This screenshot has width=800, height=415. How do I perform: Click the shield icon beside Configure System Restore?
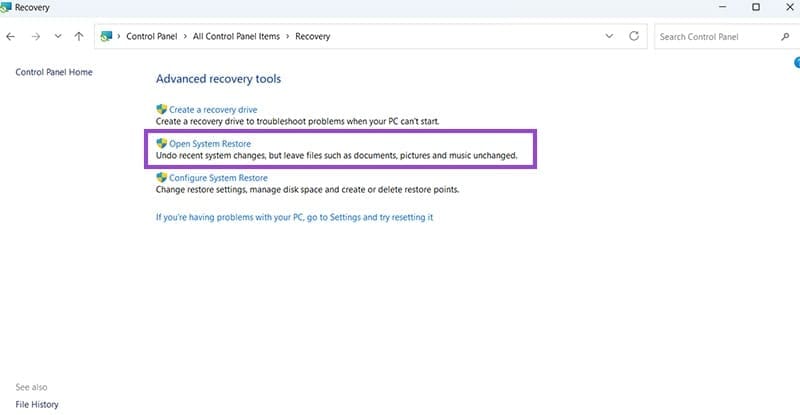coord(162,178)
